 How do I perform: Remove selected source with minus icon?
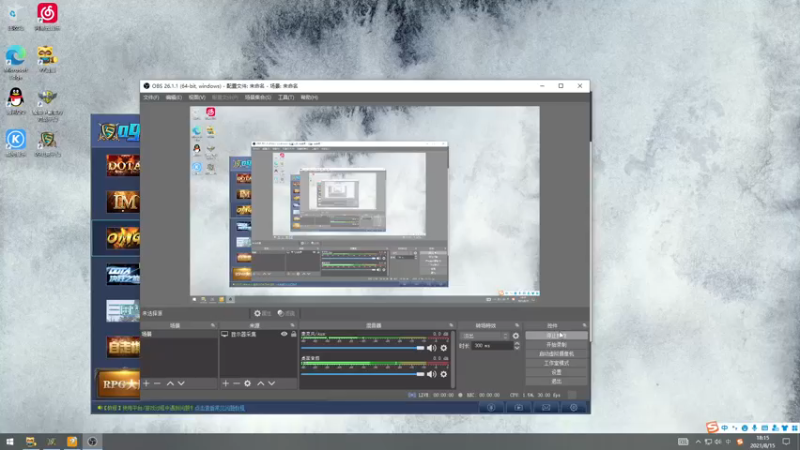coord(236,383)
